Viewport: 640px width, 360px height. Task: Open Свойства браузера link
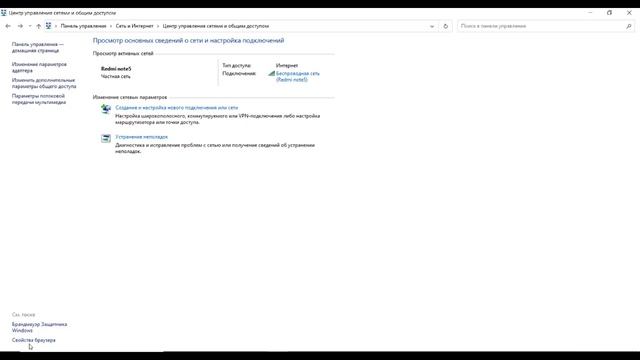coord(33,340)
